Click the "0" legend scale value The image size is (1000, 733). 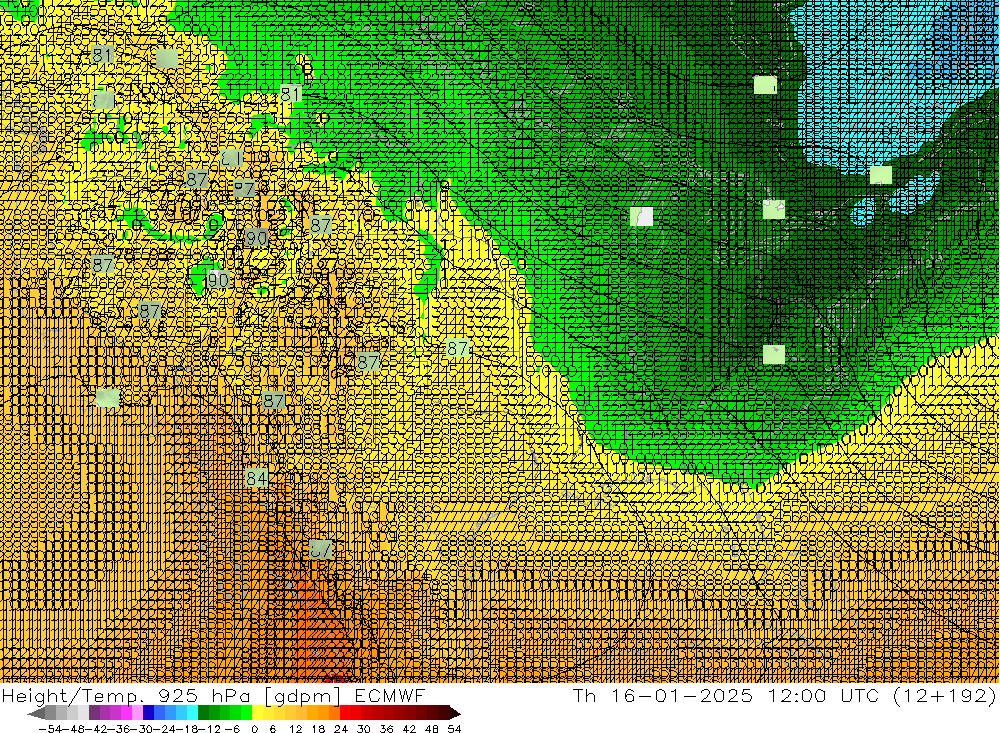pyautogui.click(x=254, y=729)
